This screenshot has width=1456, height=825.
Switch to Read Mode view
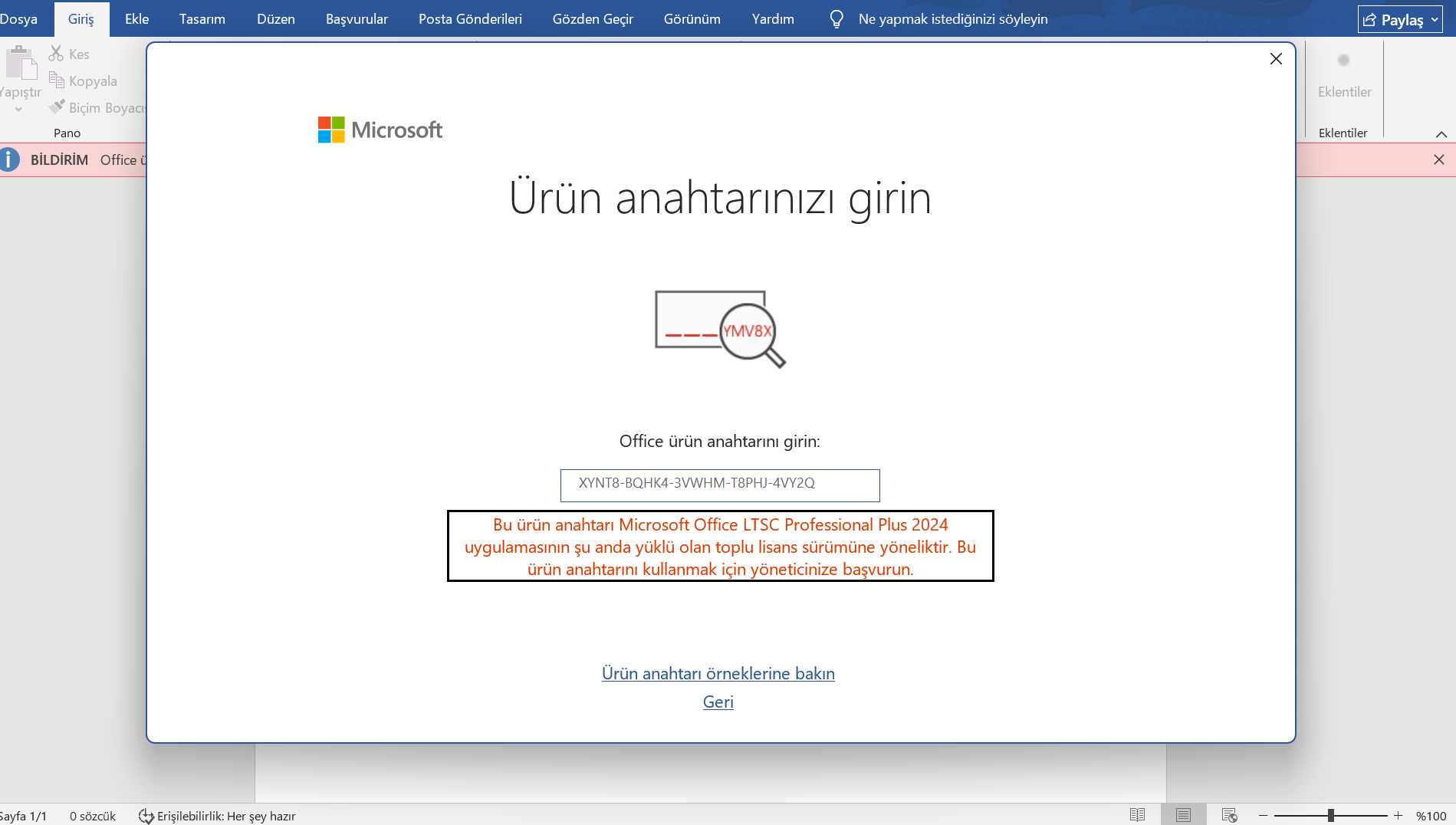pos(1137,815)
